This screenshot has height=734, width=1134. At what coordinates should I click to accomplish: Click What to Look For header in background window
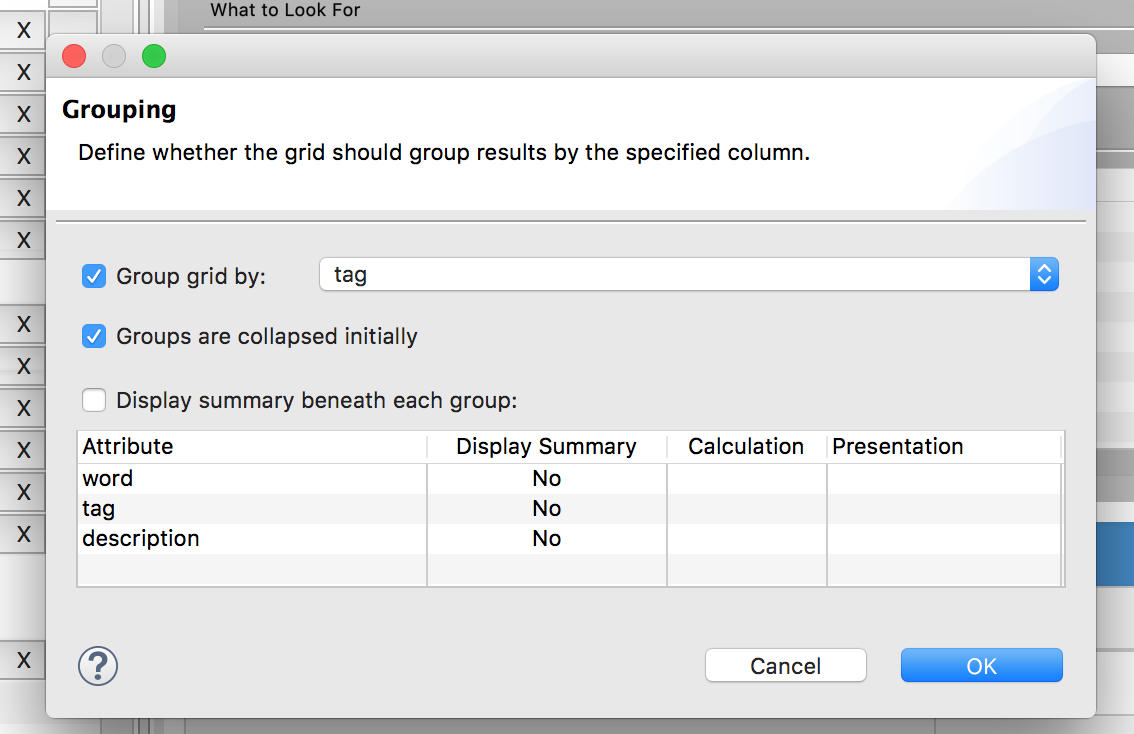pos(285,10)
